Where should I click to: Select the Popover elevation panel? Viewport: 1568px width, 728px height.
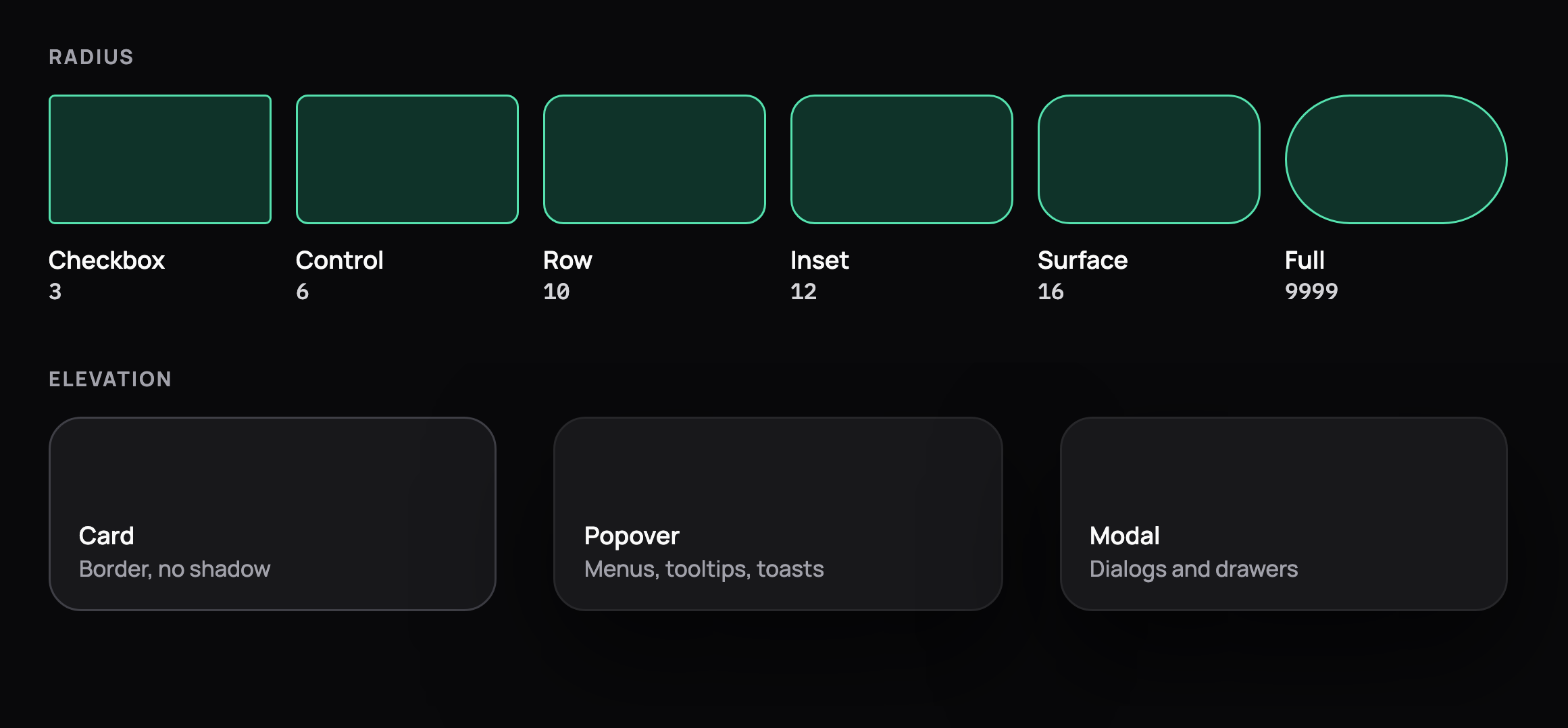coord(778,514)
